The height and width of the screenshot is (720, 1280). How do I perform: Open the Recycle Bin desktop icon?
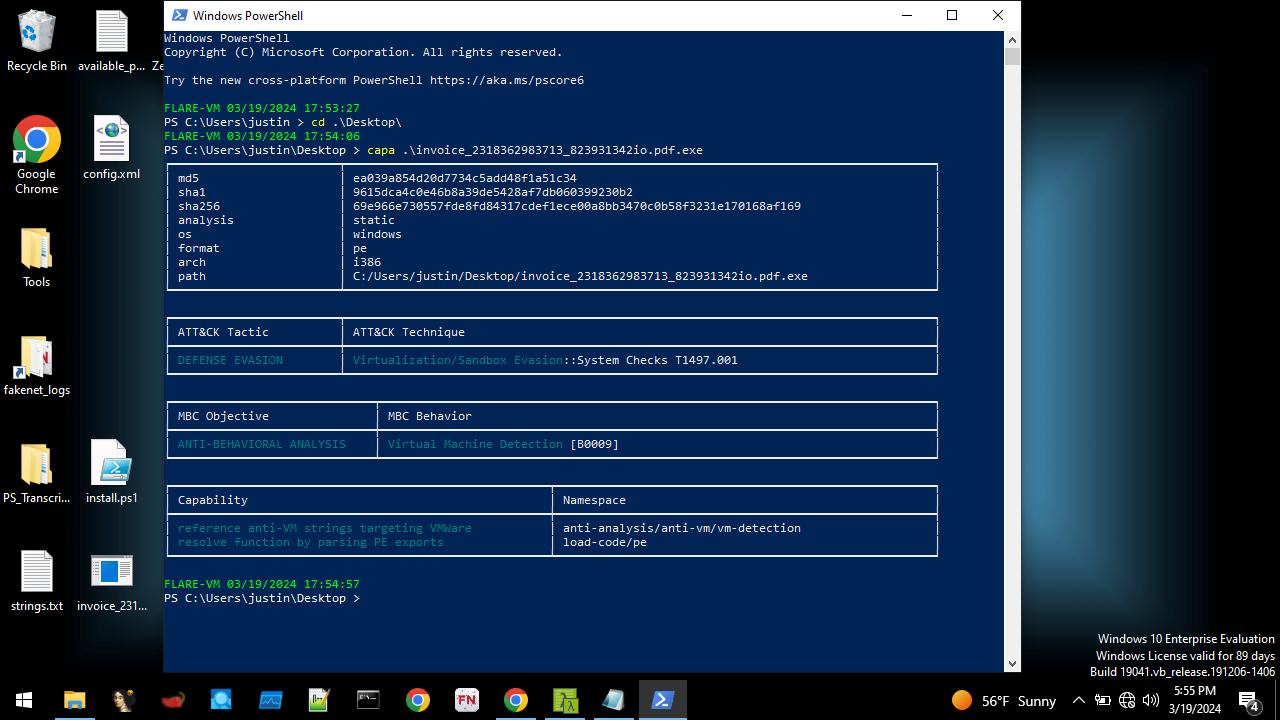37,40
